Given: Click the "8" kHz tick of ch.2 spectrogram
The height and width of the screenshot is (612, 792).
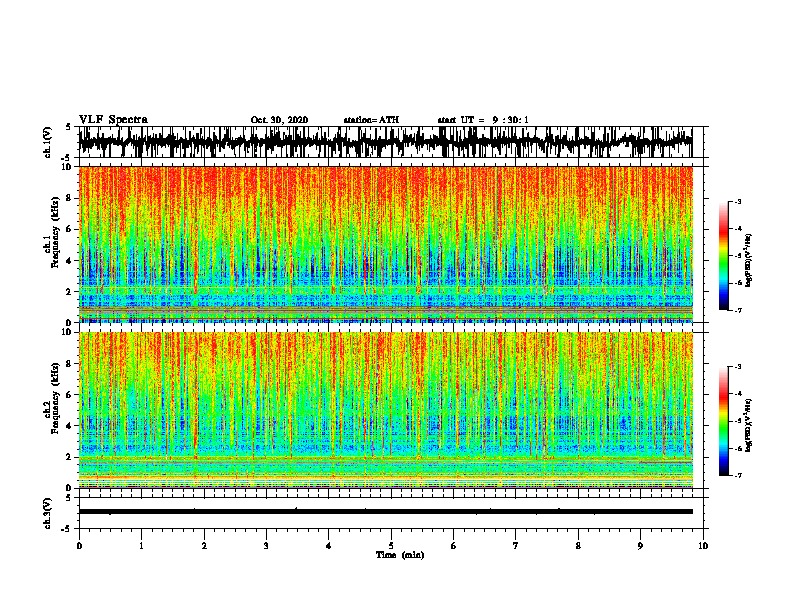Looking at the screenshot, I should (70, 364).
